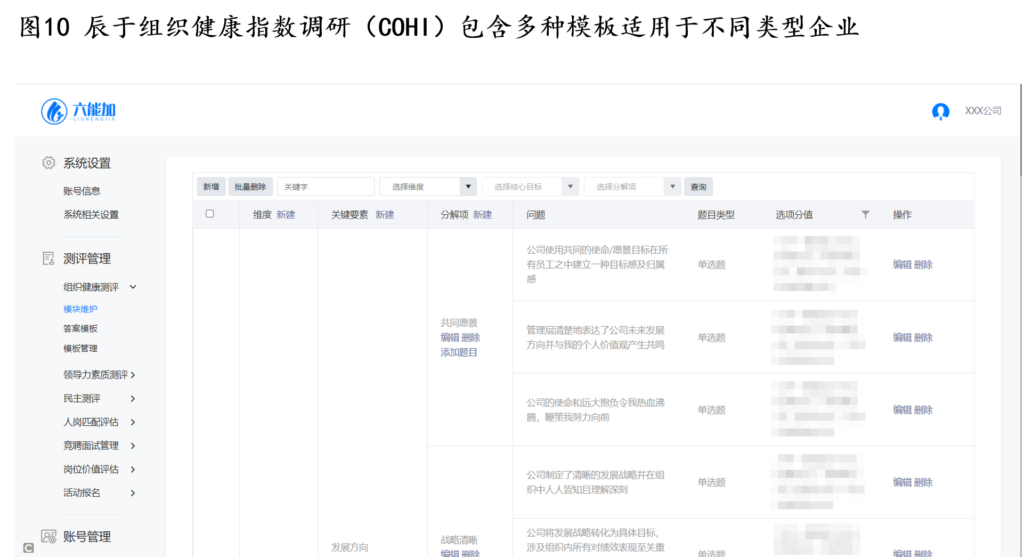Delete the 管理层清楚地表达 question row
The image size is (1024, 557).
click(x=923, y=338)
